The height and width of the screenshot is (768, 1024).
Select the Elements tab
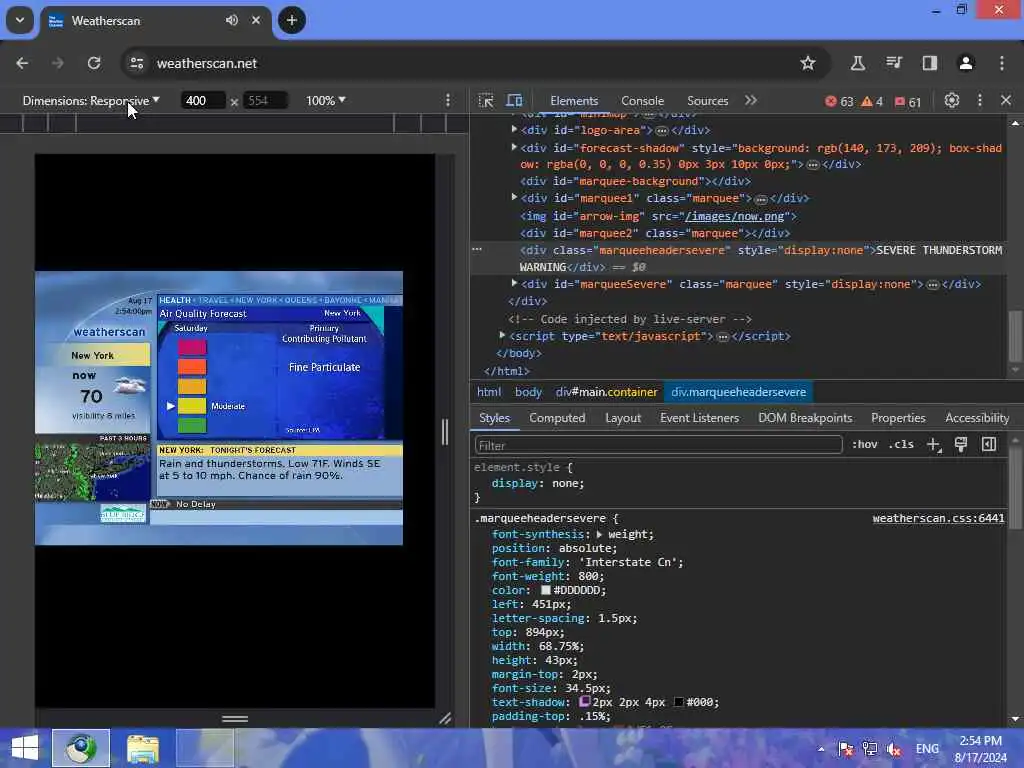click(x=574, y=101)
